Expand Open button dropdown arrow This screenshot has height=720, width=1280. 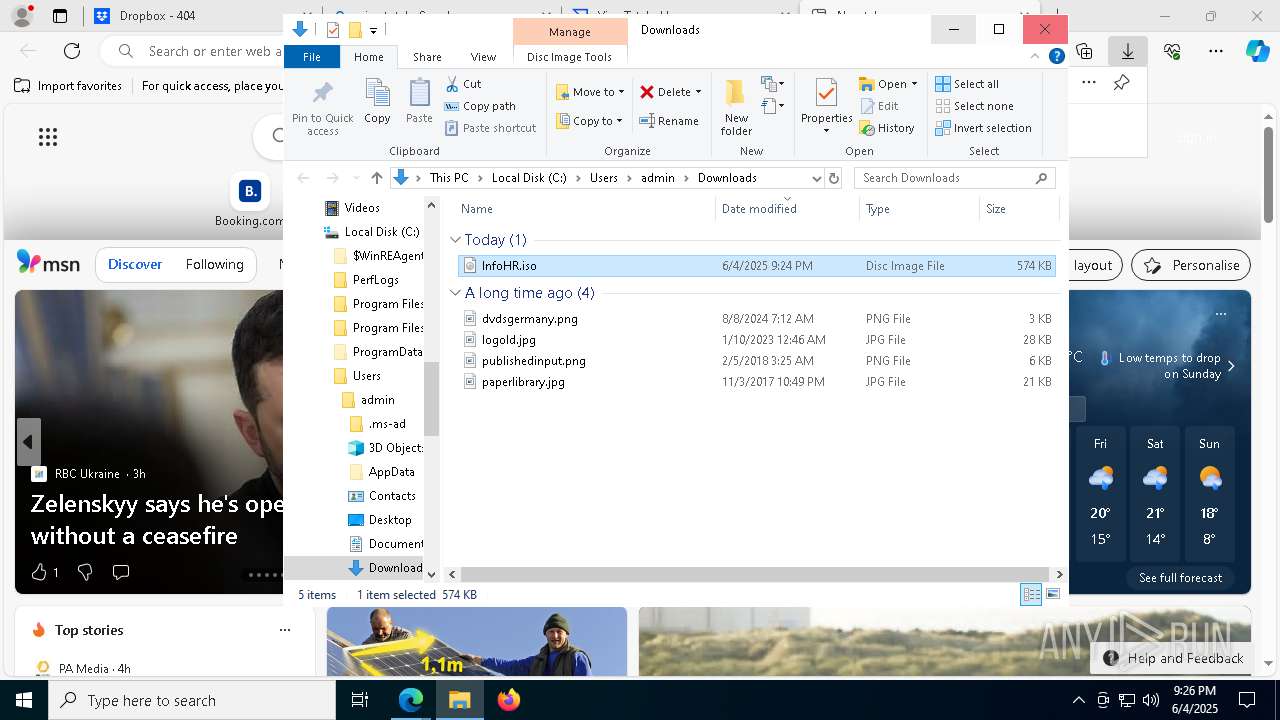tap(914, 84)
